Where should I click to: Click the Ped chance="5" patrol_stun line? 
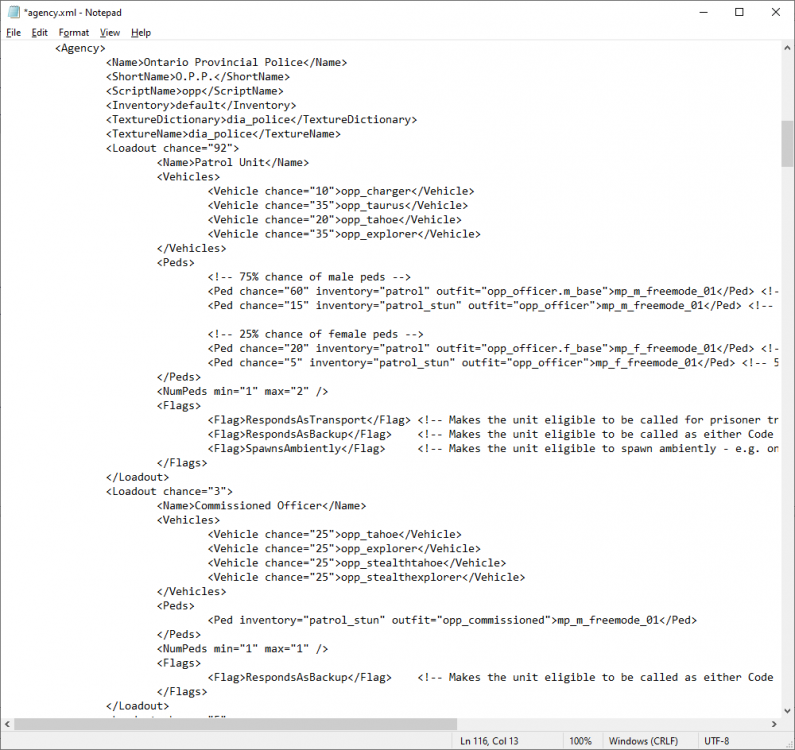pyautogui.click(x=492, y=363)
